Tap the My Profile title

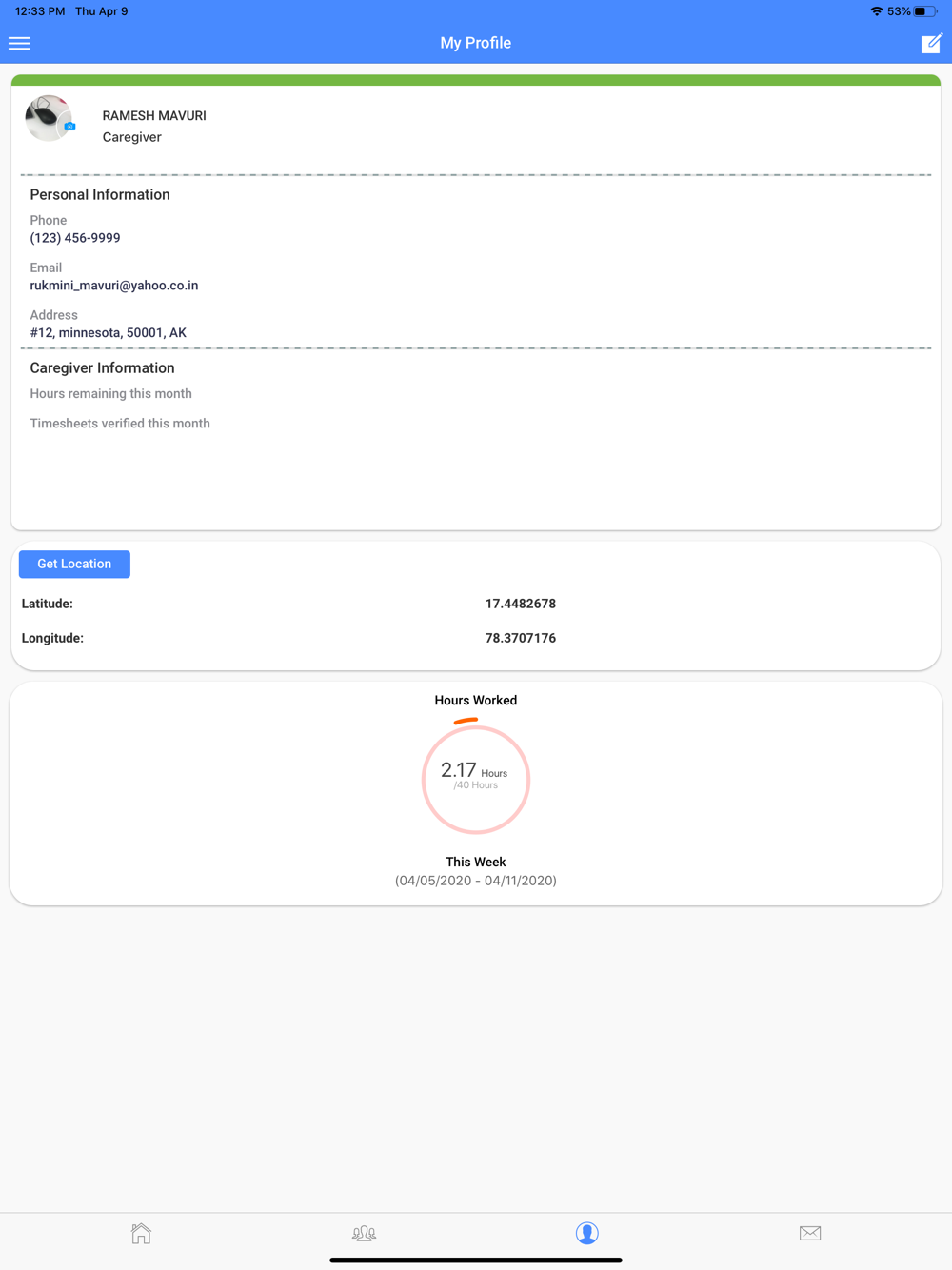pyautogui.click(x=476, y=43)
